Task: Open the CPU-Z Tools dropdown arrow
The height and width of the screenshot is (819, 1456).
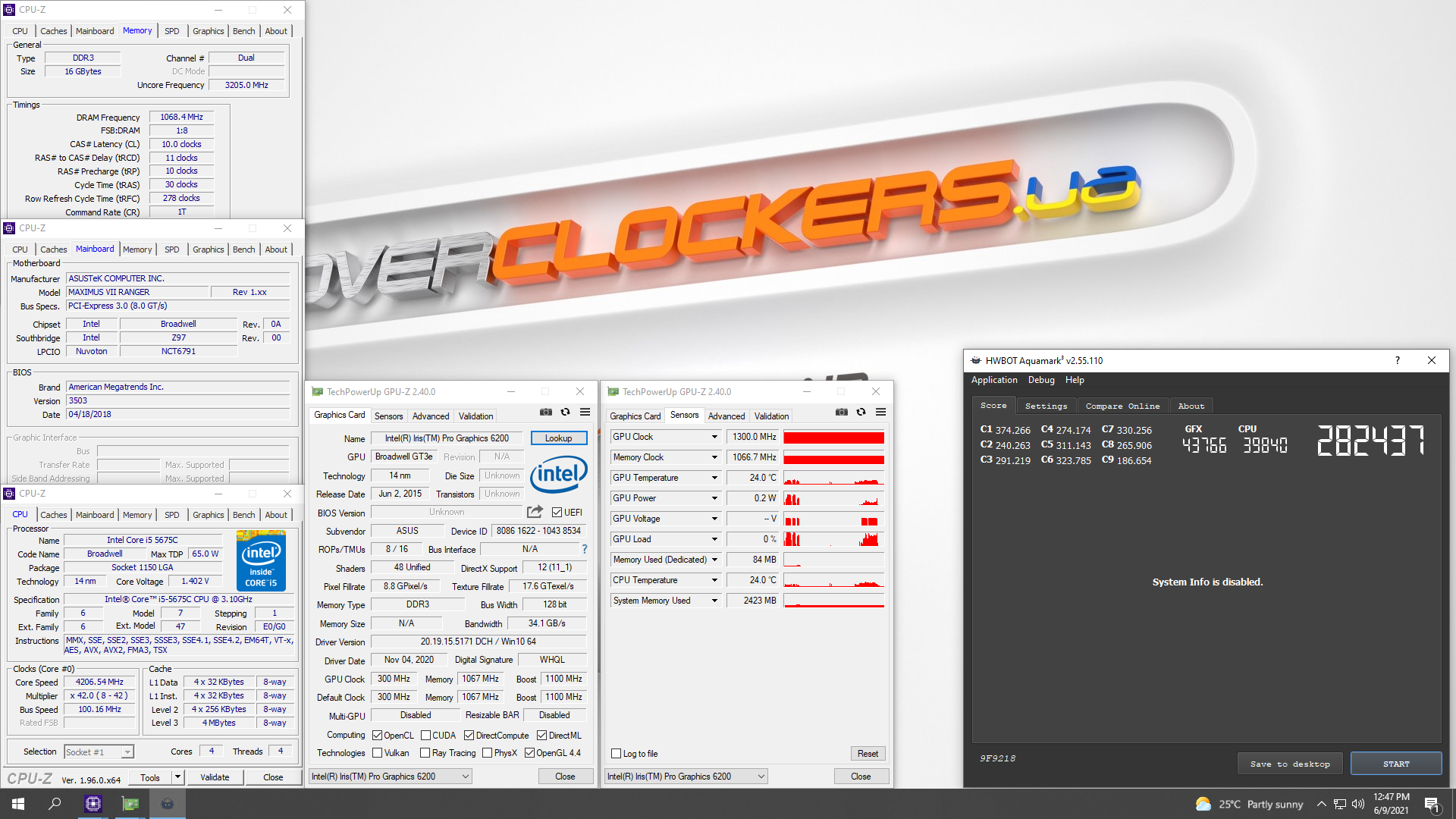Action: coord(177,777)
